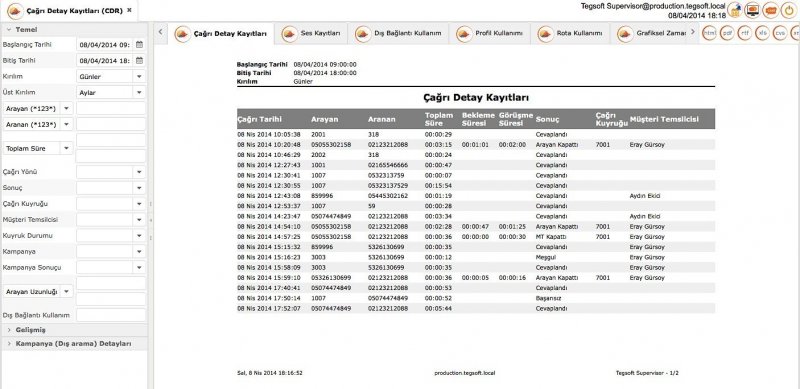Export report in rtf format
The width and height of the screenshot is (800, 389).
[x=745, y=33]
